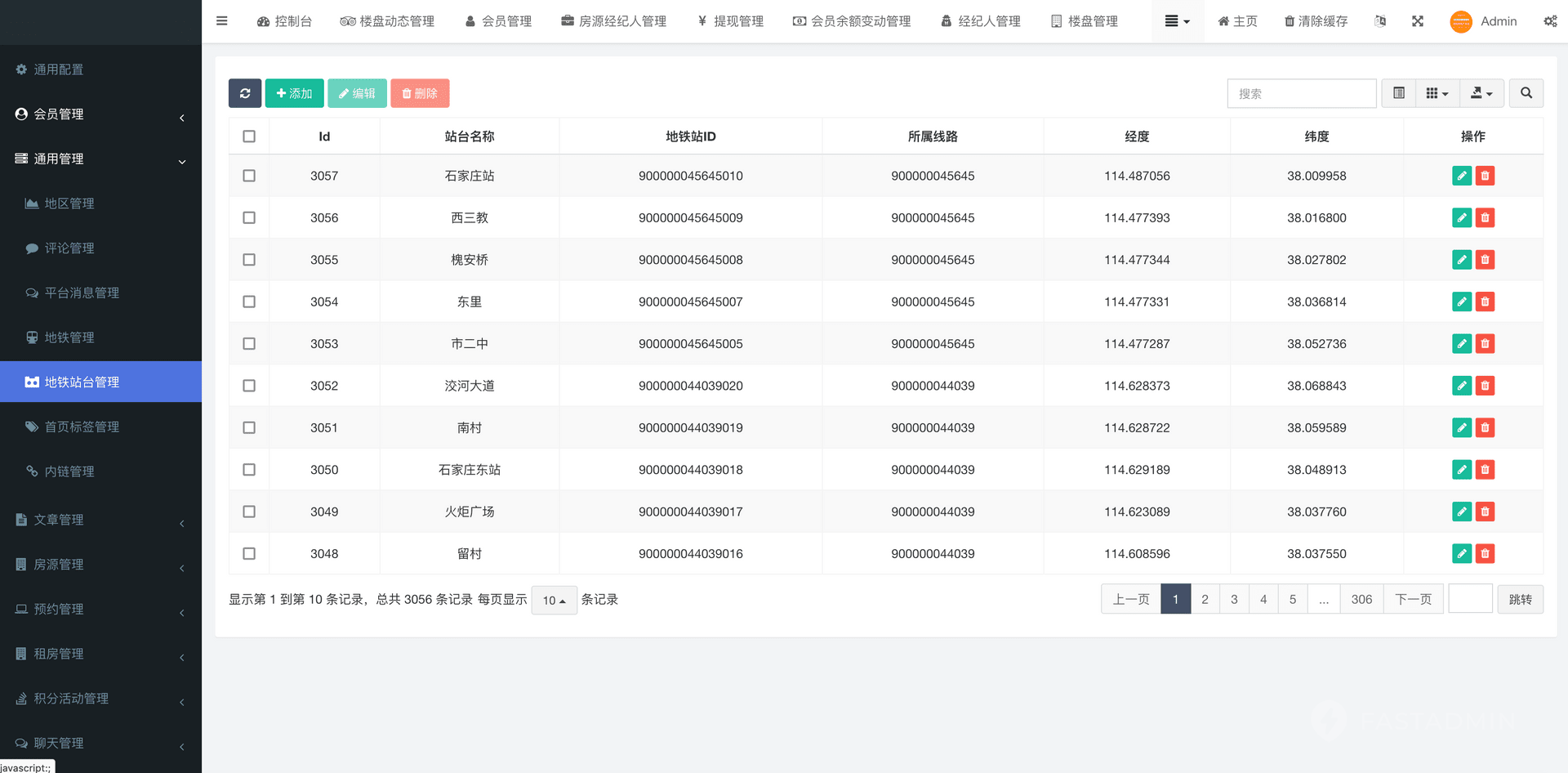This screenshot has width=1568, height=773.
Task: Edit row 3053 市二中
Action: click(x=1462, y=343)
